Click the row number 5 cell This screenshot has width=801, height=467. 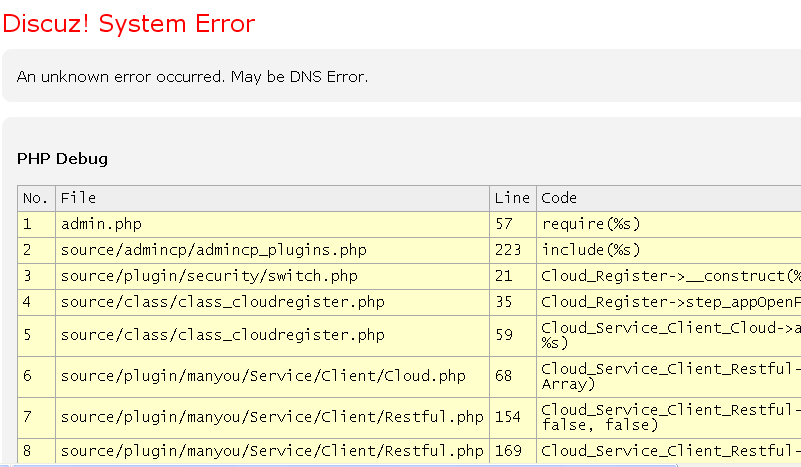36,336
